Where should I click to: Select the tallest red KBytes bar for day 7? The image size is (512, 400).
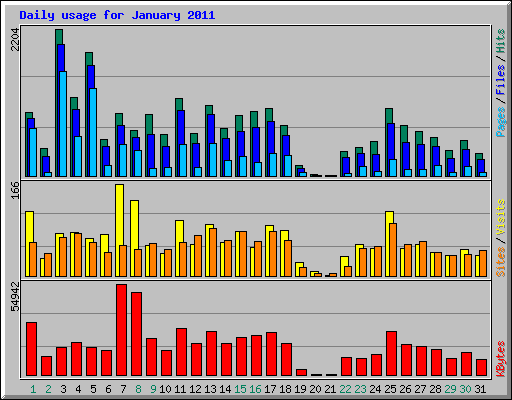coord(121,330)
